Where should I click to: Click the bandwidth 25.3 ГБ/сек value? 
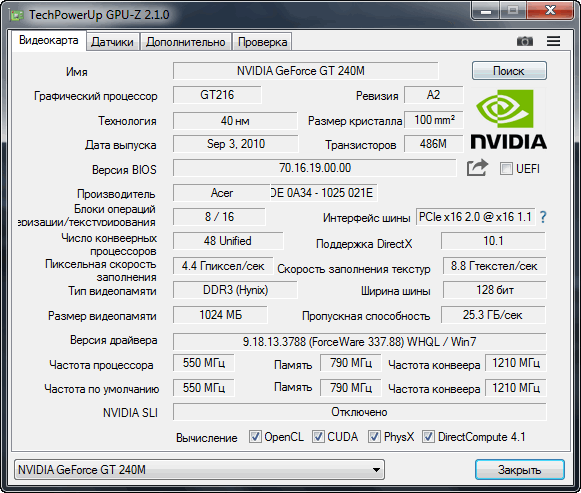[493, 315]
